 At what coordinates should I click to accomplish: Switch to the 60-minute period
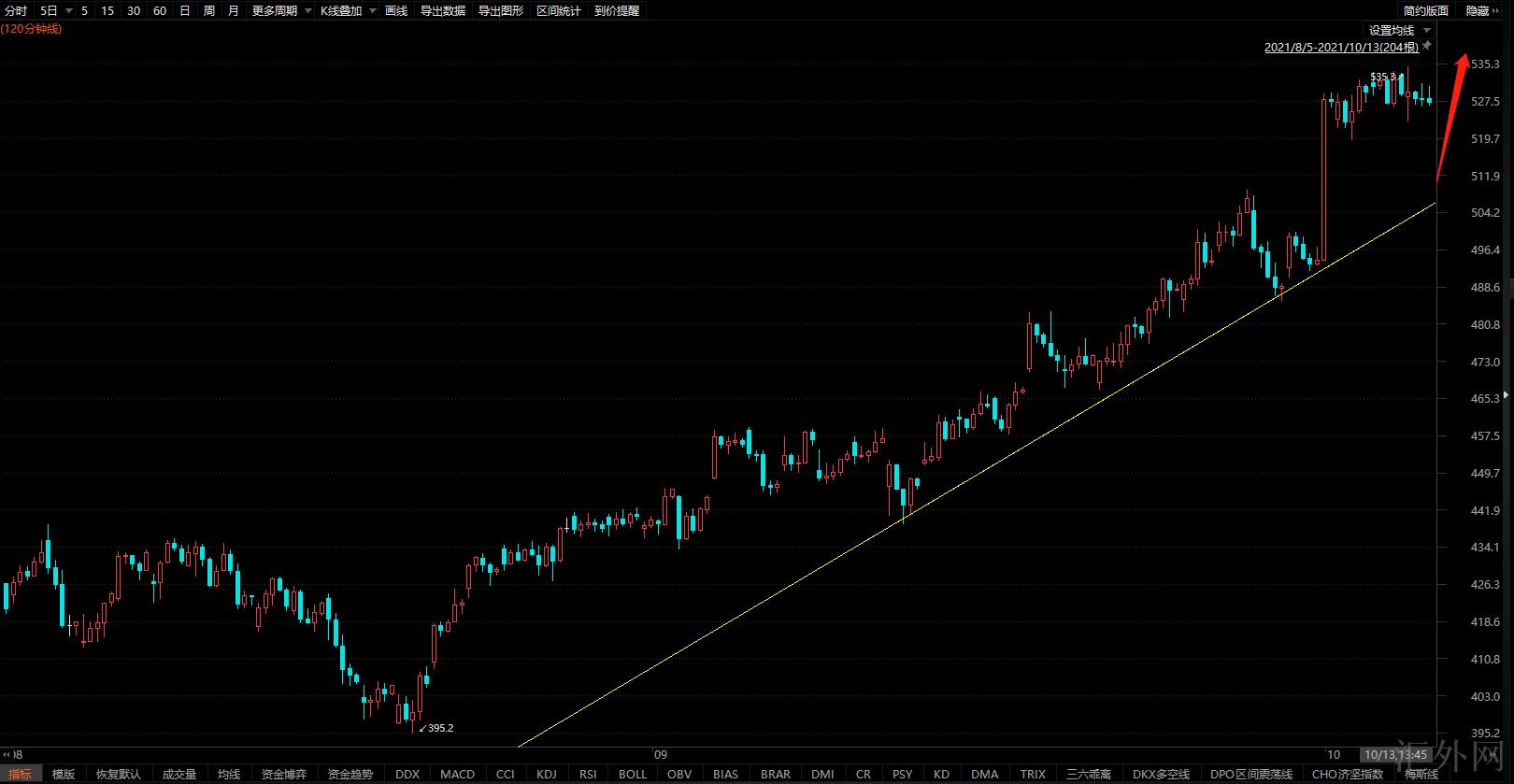[x=160, y=11]
